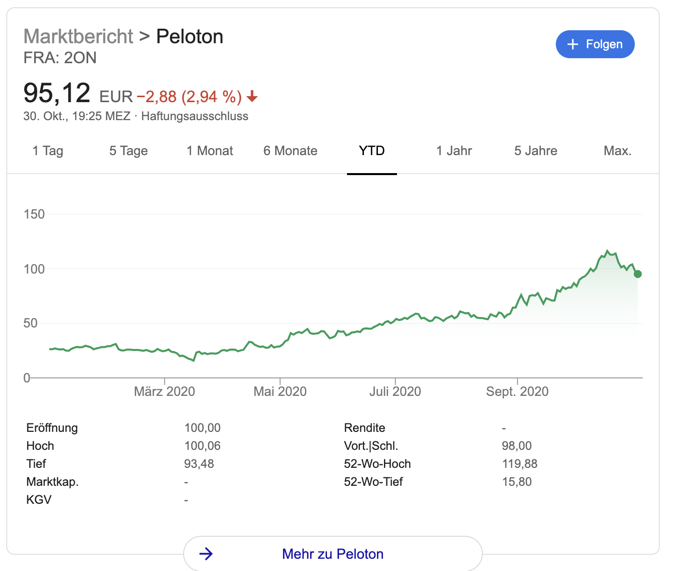
Task: Follow Peloton with the Folgen button
Action: 595,44
